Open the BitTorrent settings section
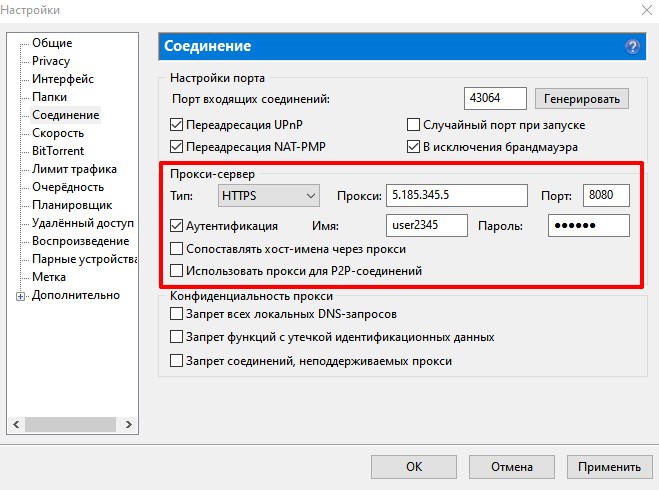 pos(58,151)
